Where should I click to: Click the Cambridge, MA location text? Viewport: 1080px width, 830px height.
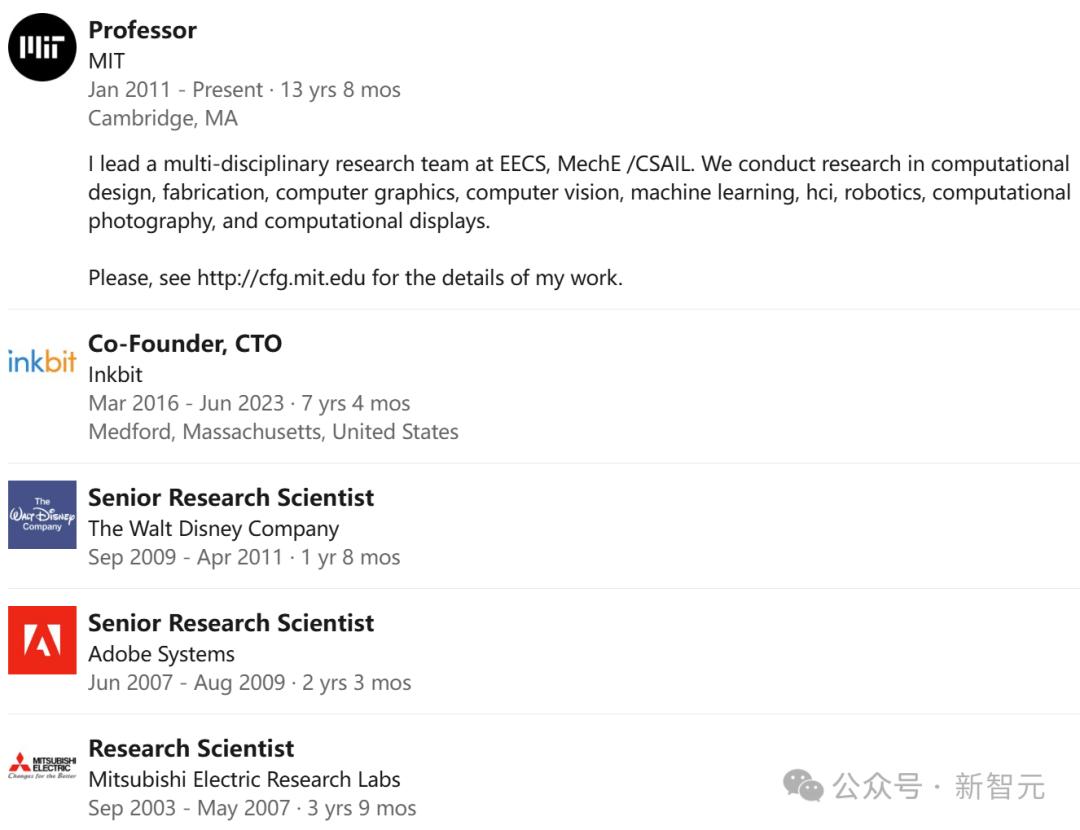[163, 118]
